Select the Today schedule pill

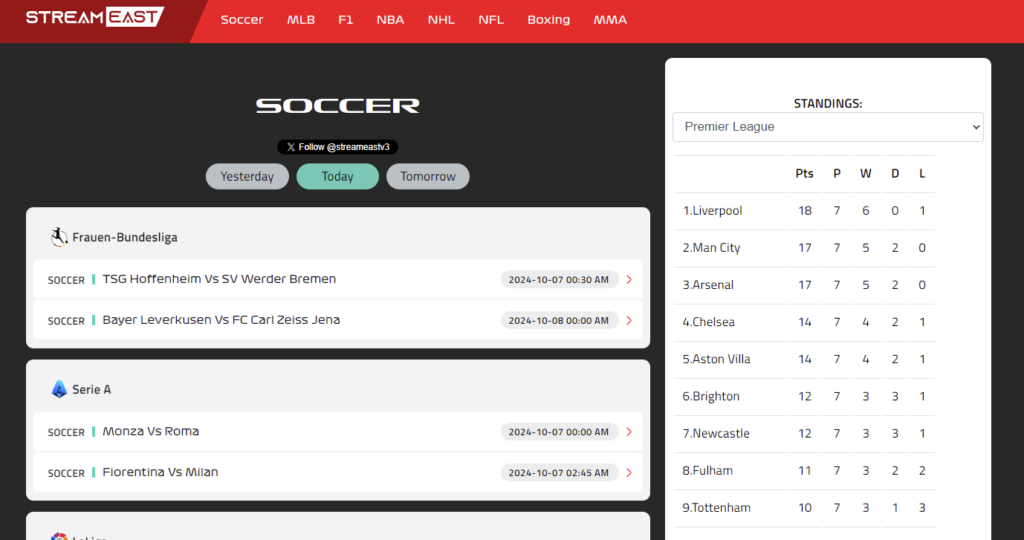(x=337, y=177)
